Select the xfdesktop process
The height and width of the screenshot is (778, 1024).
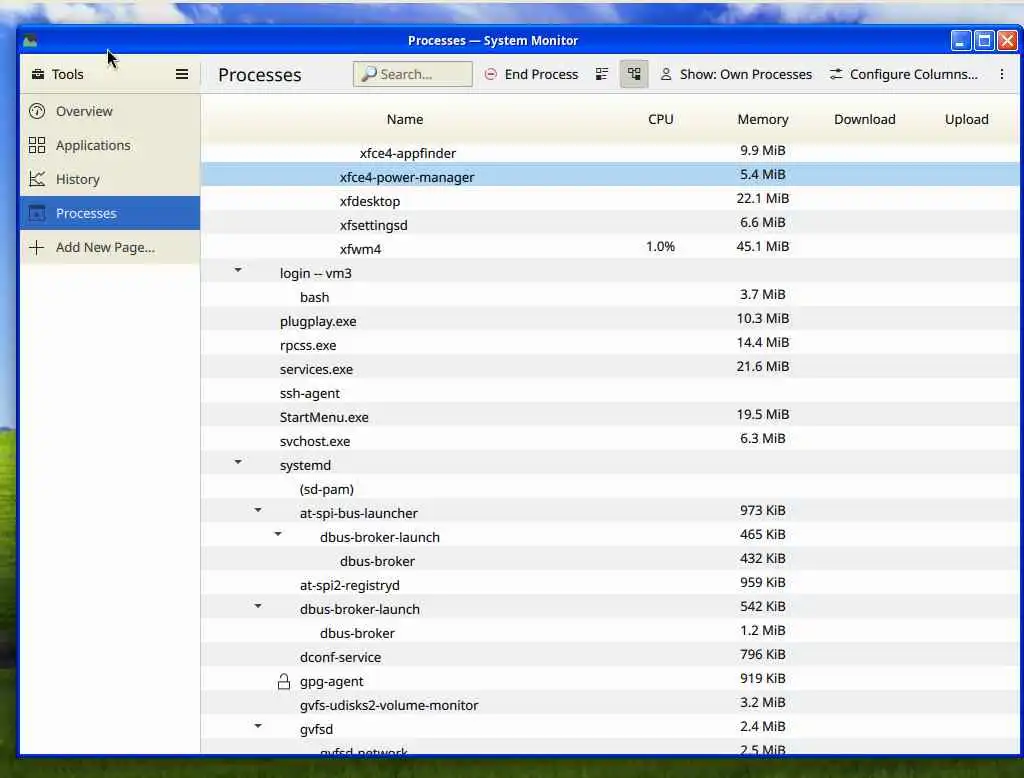[x=609, y=199]
